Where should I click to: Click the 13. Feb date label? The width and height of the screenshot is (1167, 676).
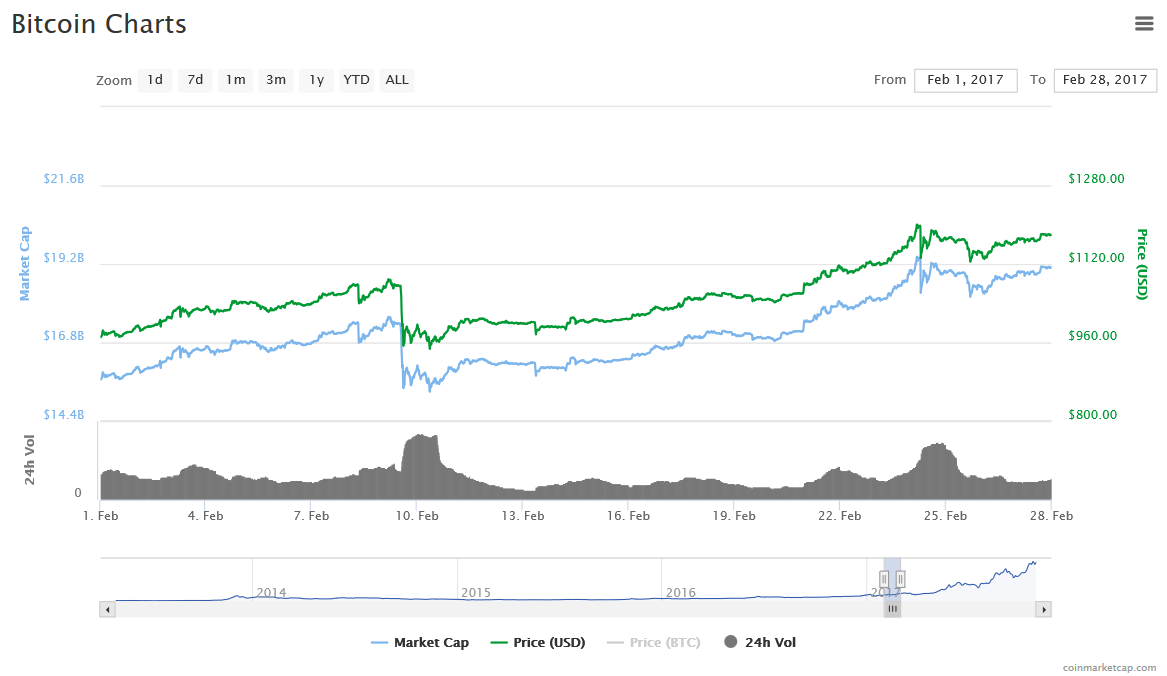tap(522, 516)
